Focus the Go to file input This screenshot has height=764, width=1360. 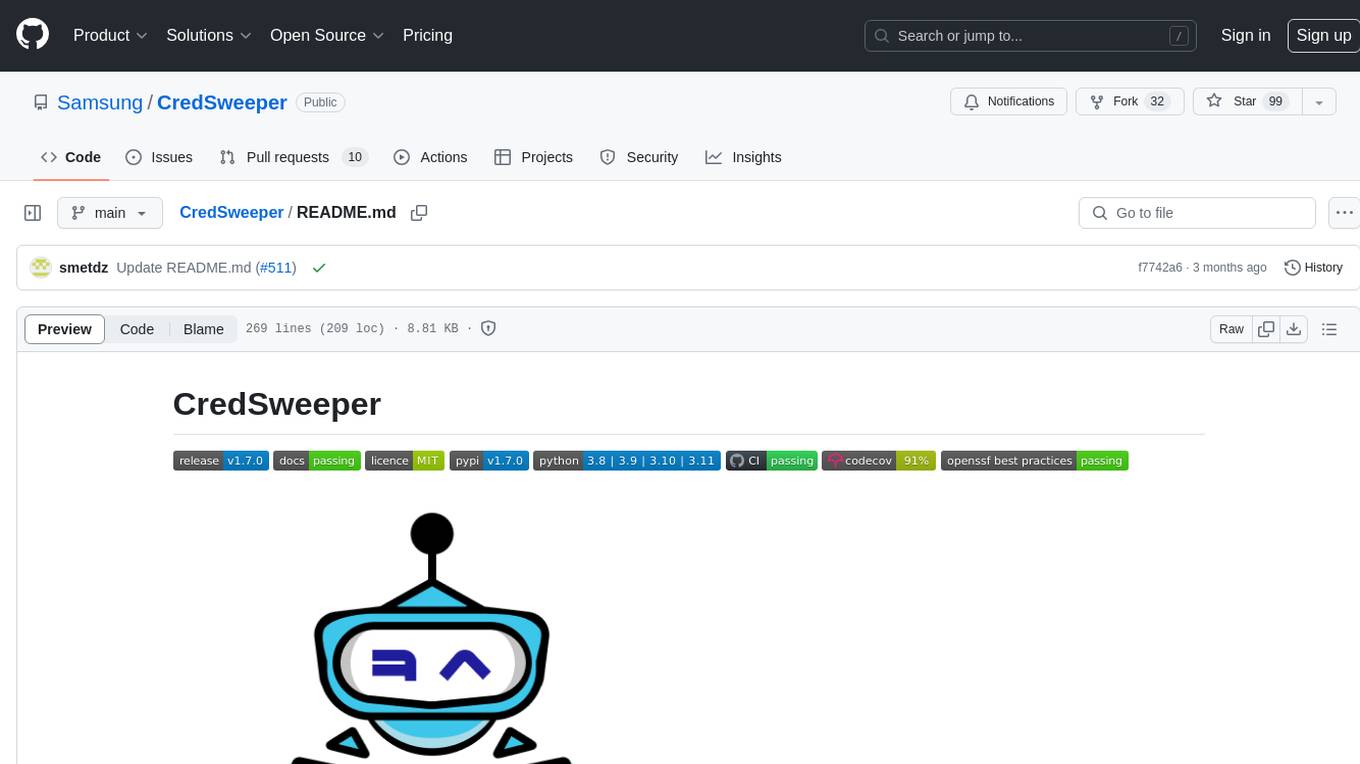[x=1197, y=213]
